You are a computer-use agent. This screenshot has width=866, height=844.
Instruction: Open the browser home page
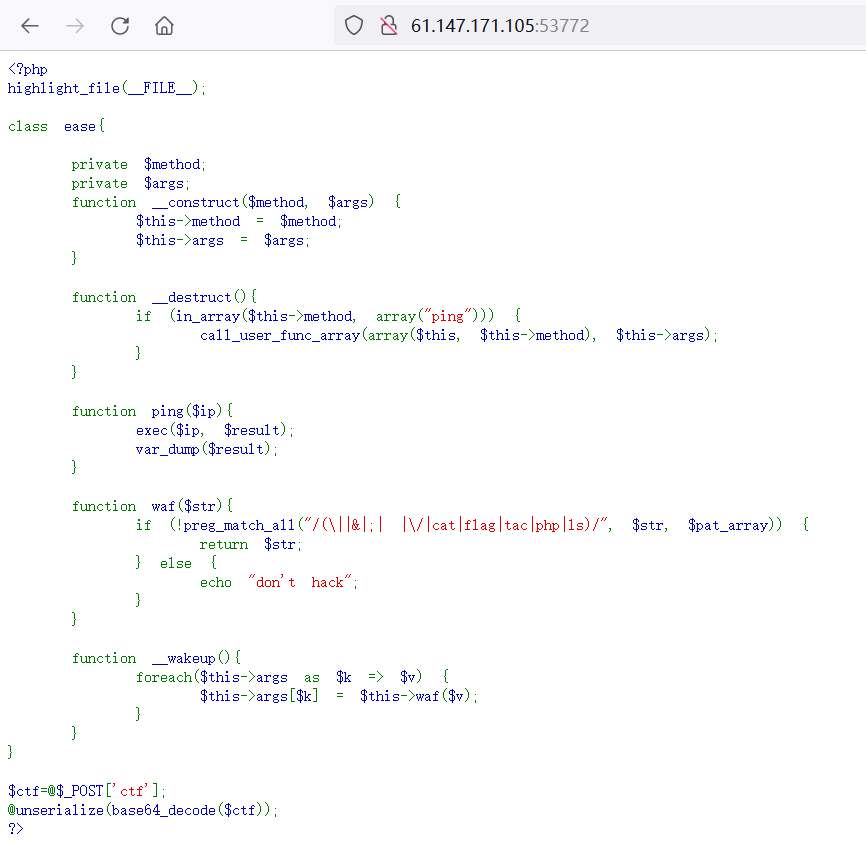164,25
